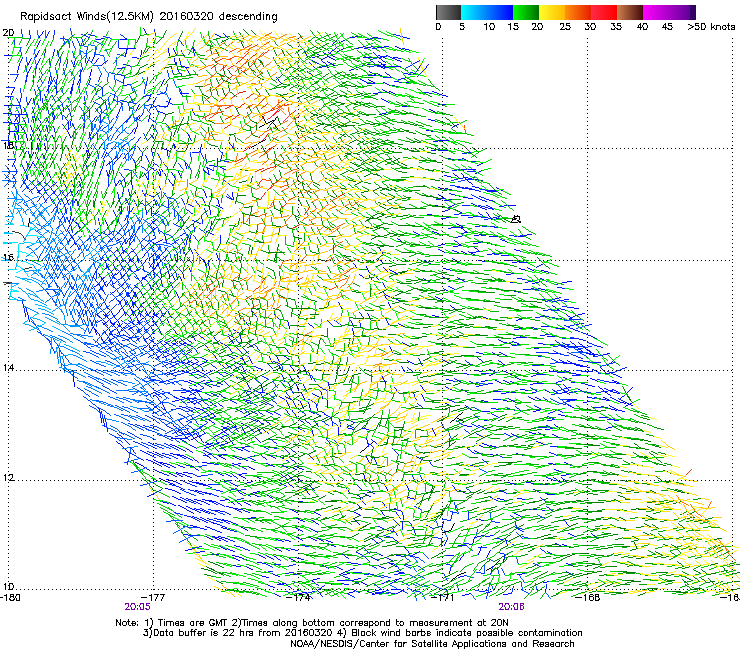Click the '15' label under the color scale
Image resolution: width=740 pixels, height=650 pixels.
point(513,27)
